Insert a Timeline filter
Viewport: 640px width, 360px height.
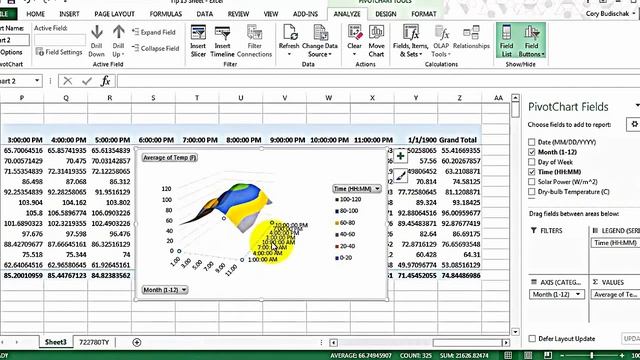point(222,41)
